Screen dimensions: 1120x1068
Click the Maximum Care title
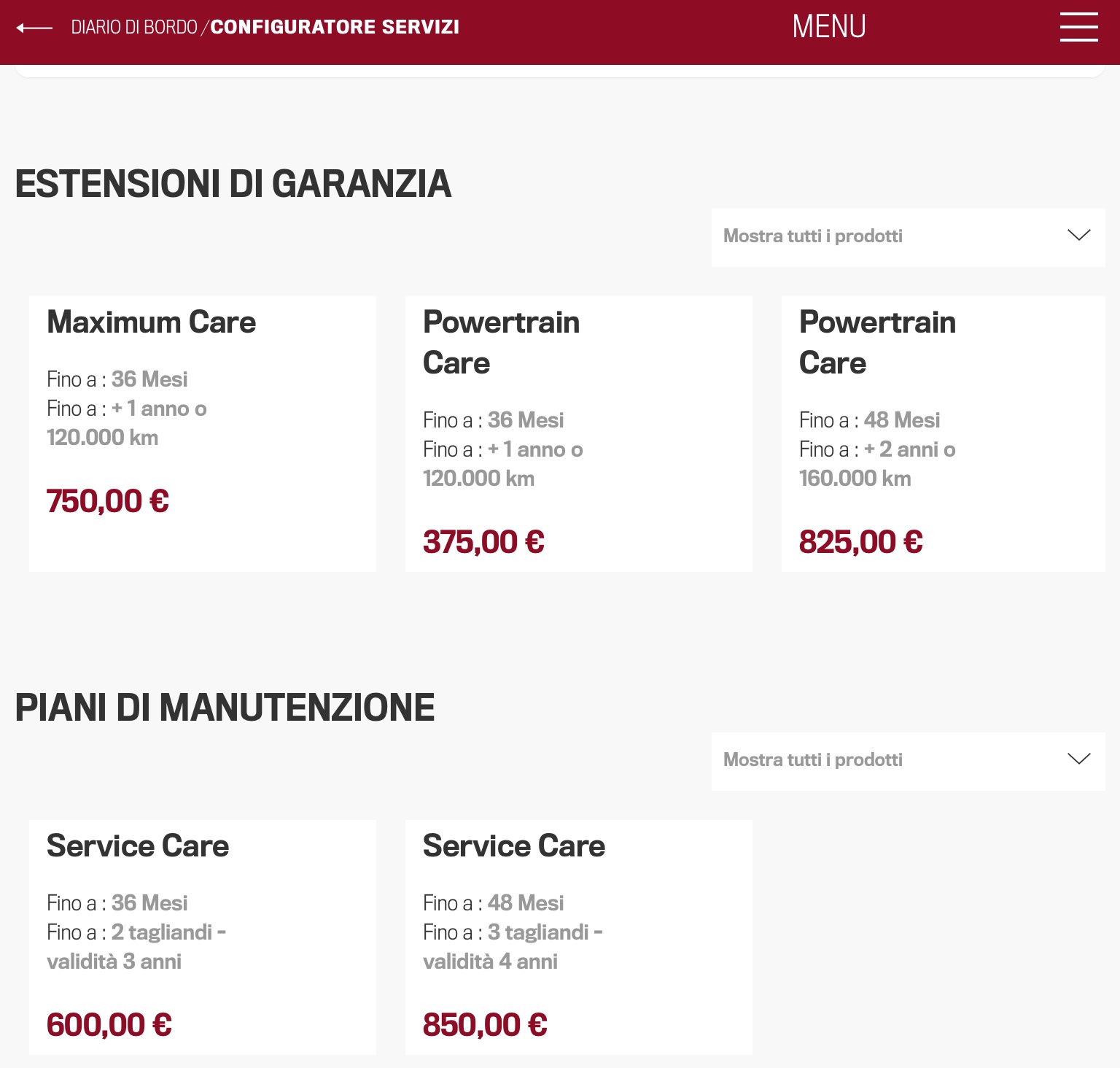(151, 322)
